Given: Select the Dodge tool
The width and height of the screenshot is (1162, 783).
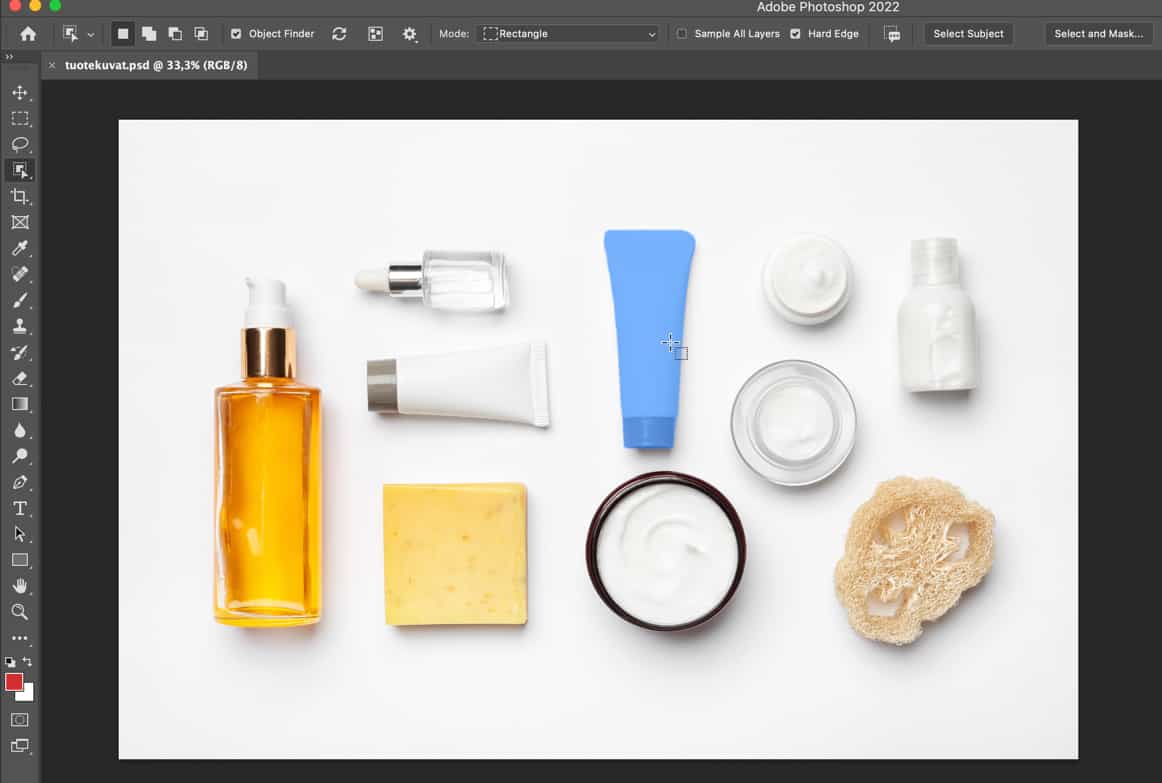Looking at the screenshot, I should click(x=20, y=456).
